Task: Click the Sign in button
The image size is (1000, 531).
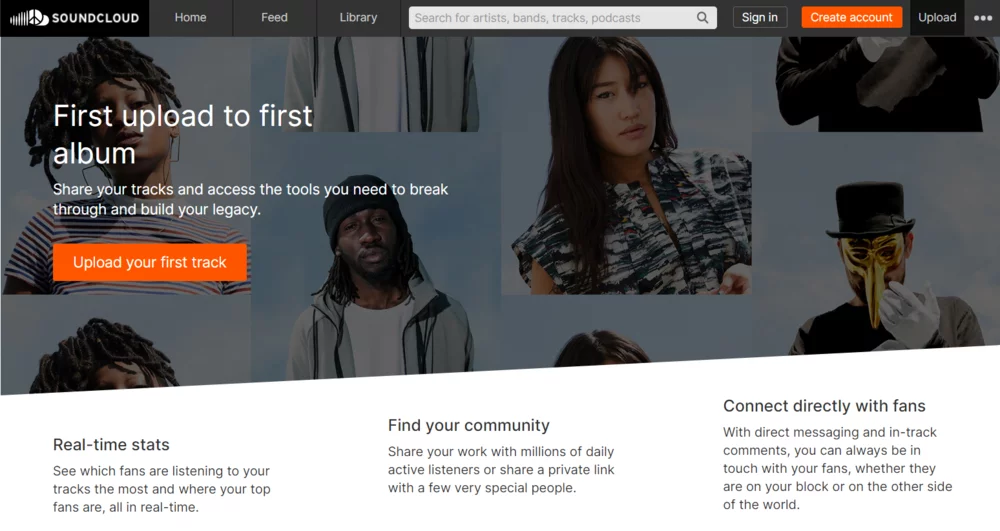Action: click(x=760, y=17)
